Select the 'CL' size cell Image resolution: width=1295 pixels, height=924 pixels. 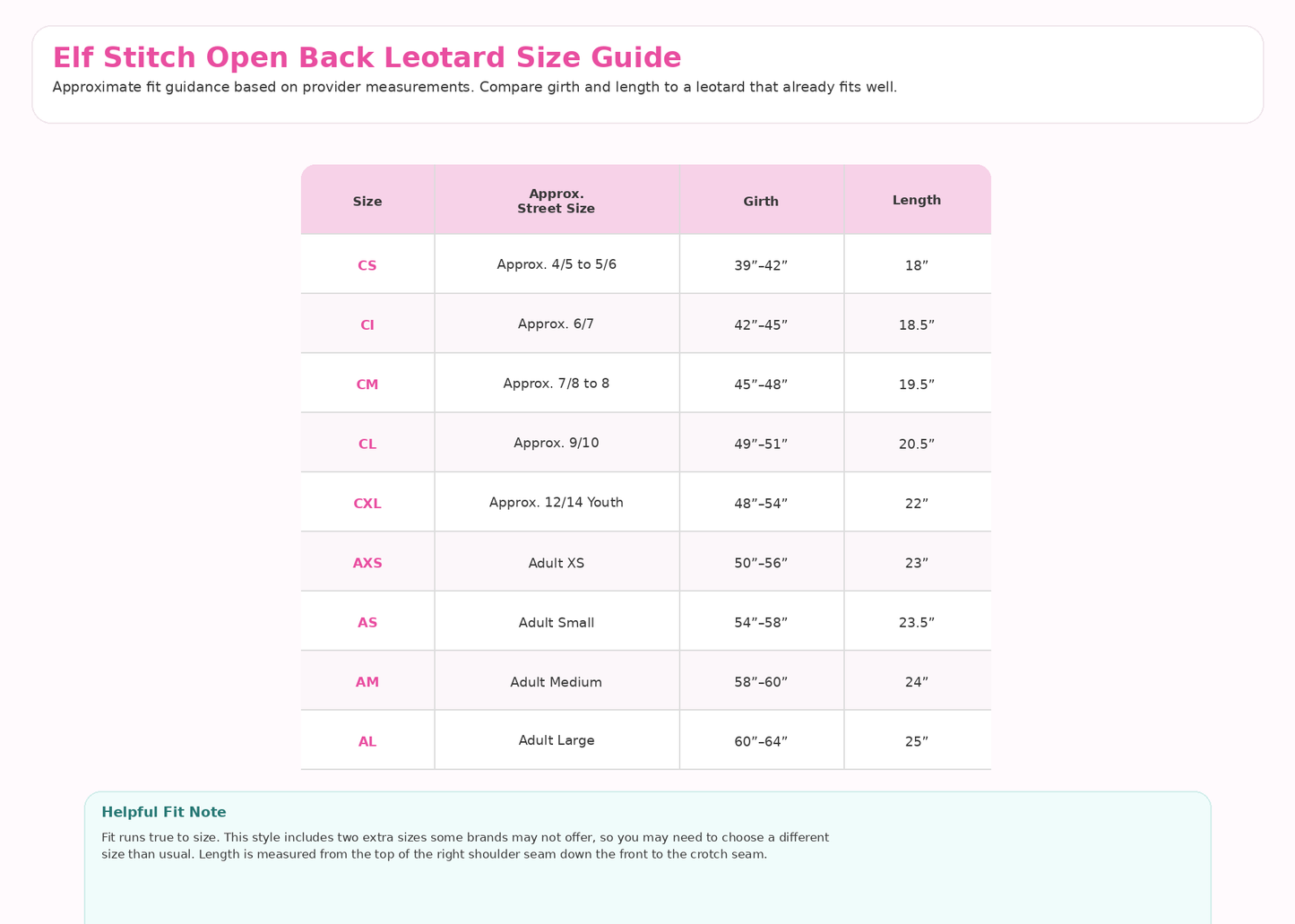[367, 444]
